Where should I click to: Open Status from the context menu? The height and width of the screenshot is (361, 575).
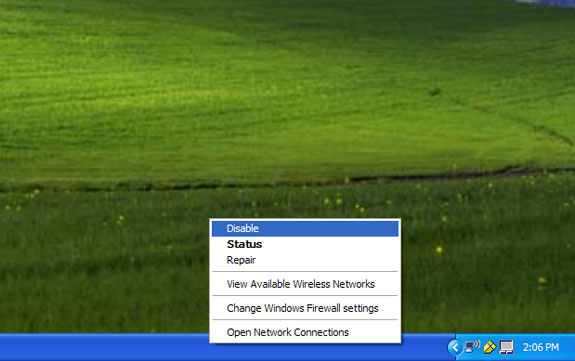pos(305,244)
